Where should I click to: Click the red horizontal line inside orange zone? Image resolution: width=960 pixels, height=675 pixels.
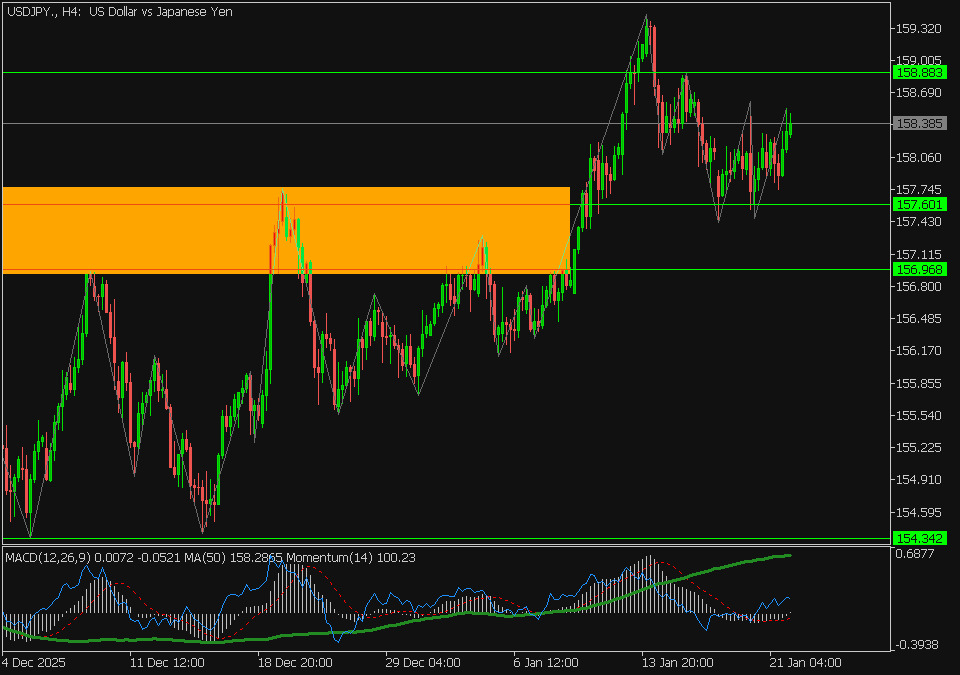(x=150, y=205)
